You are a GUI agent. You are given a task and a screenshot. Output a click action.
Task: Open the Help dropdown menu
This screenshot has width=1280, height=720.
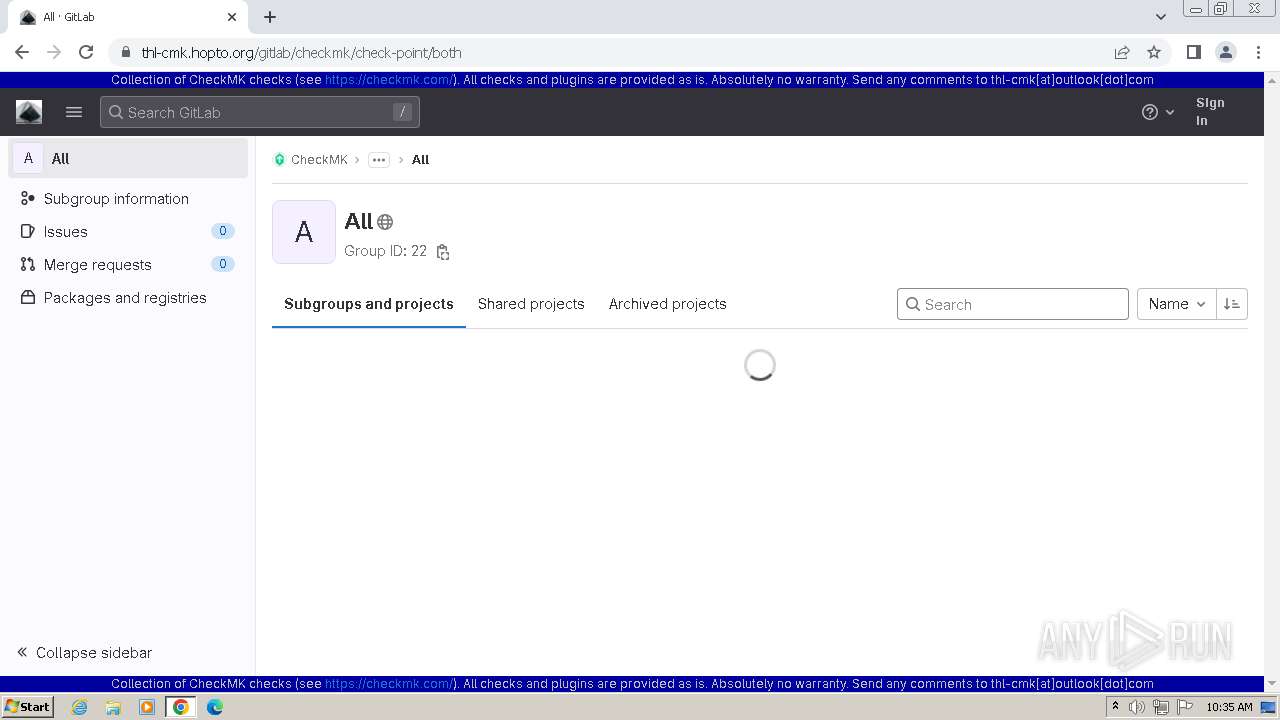(1158, 112)
